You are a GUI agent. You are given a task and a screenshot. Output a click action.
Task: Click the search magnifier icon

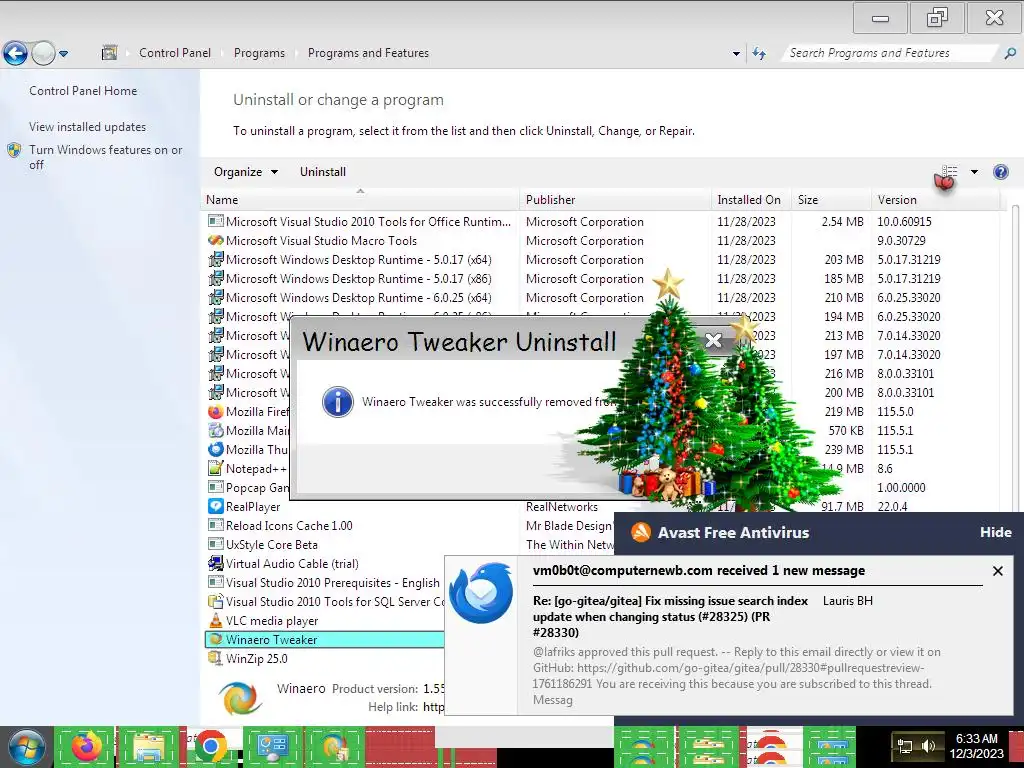1010,53
